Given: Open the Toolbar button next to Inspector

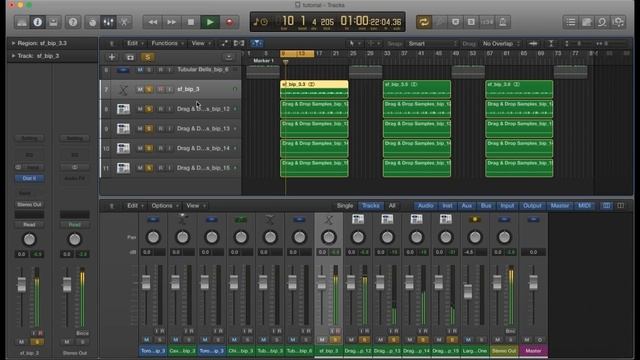Looking at the screenshot, I should coord(53,22).
